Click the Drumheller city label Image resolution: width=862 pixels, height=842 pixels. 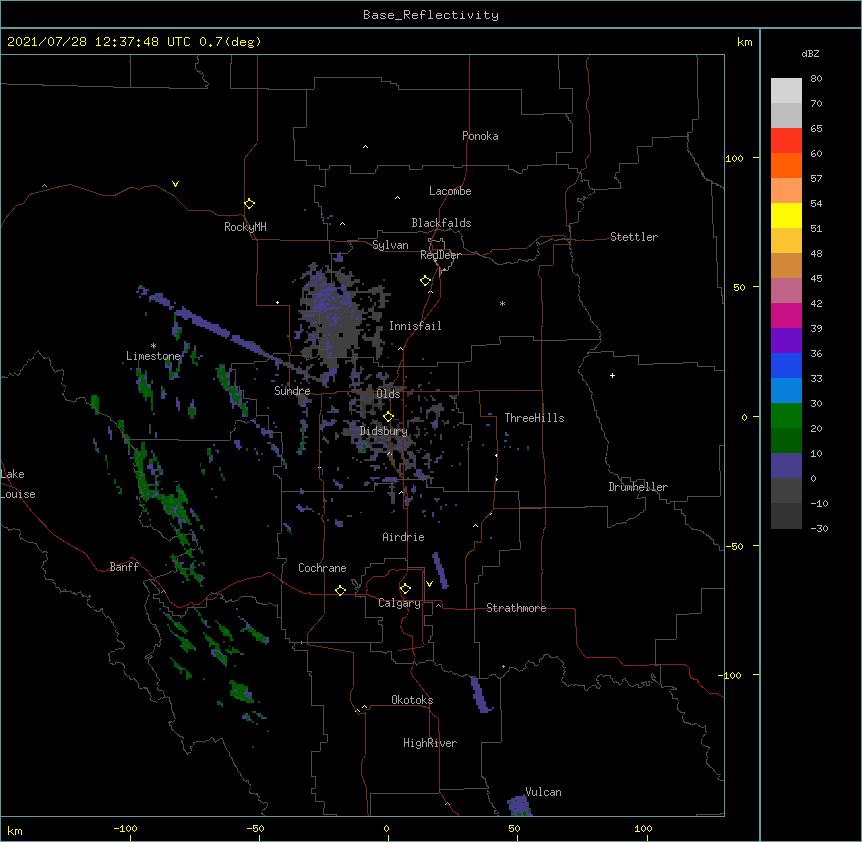coord(638,487)
